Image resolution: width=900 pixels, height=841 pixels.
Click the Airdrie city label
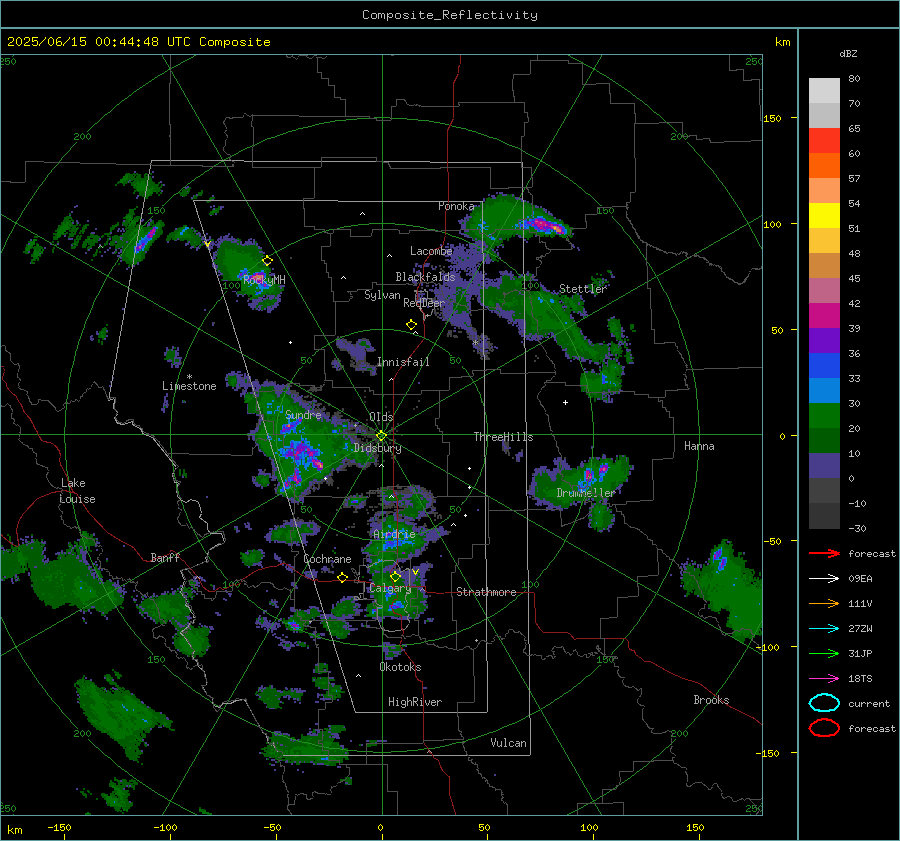pos(394,534)
